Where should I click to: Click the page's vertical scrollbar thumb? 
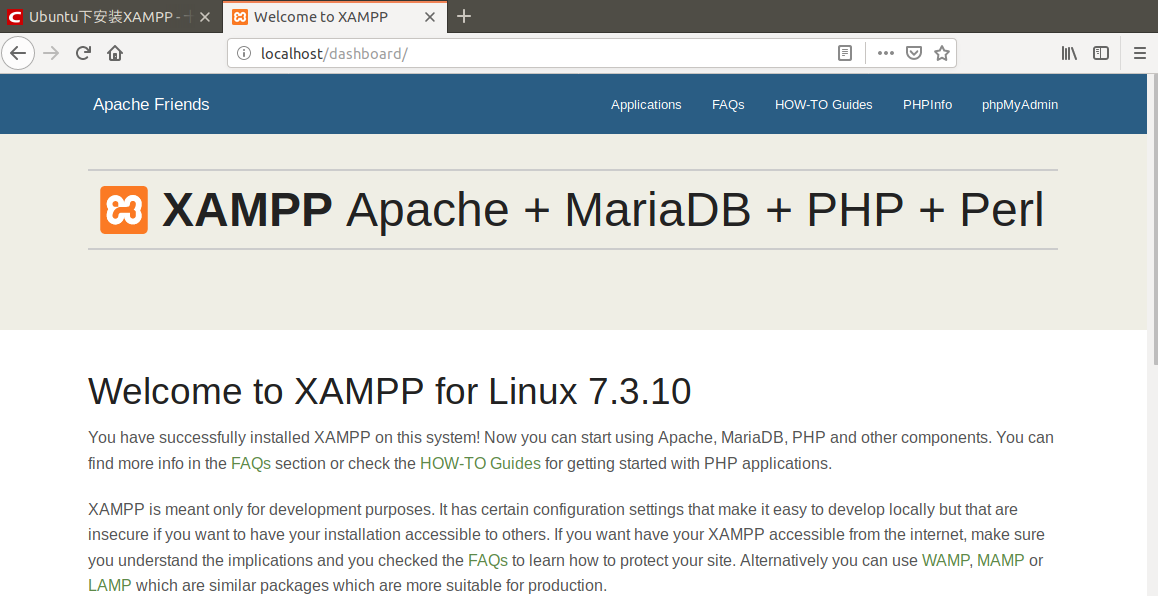pyautogui.click(x=1154, y=219)
